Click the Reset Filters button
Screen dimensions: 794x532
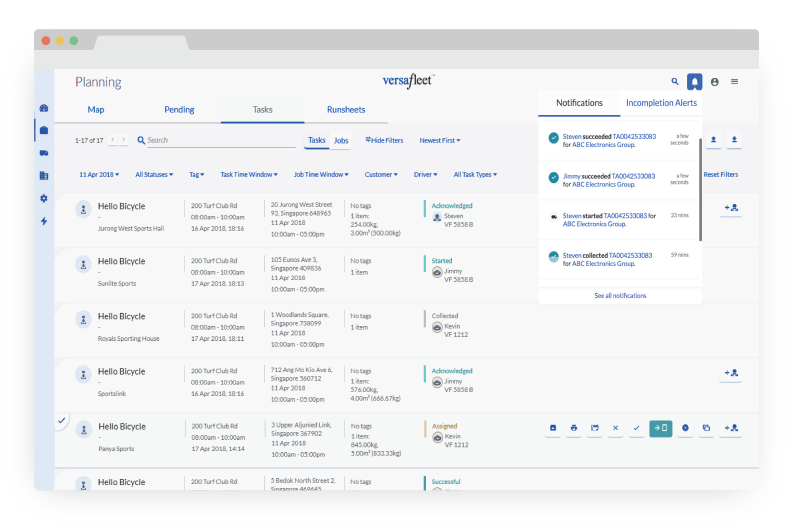coord(720,175)
